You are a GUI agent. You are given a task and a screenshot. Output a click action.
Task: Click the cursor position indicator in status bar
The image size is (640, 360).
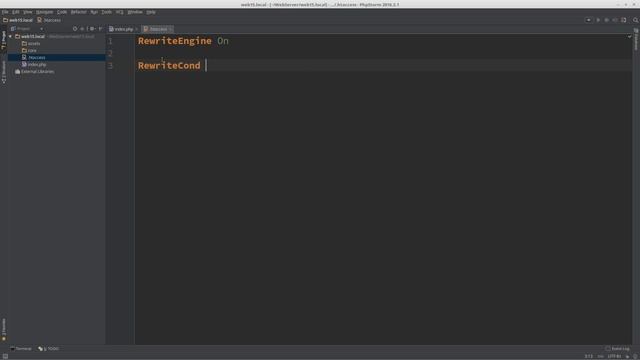tap(589, 356)
